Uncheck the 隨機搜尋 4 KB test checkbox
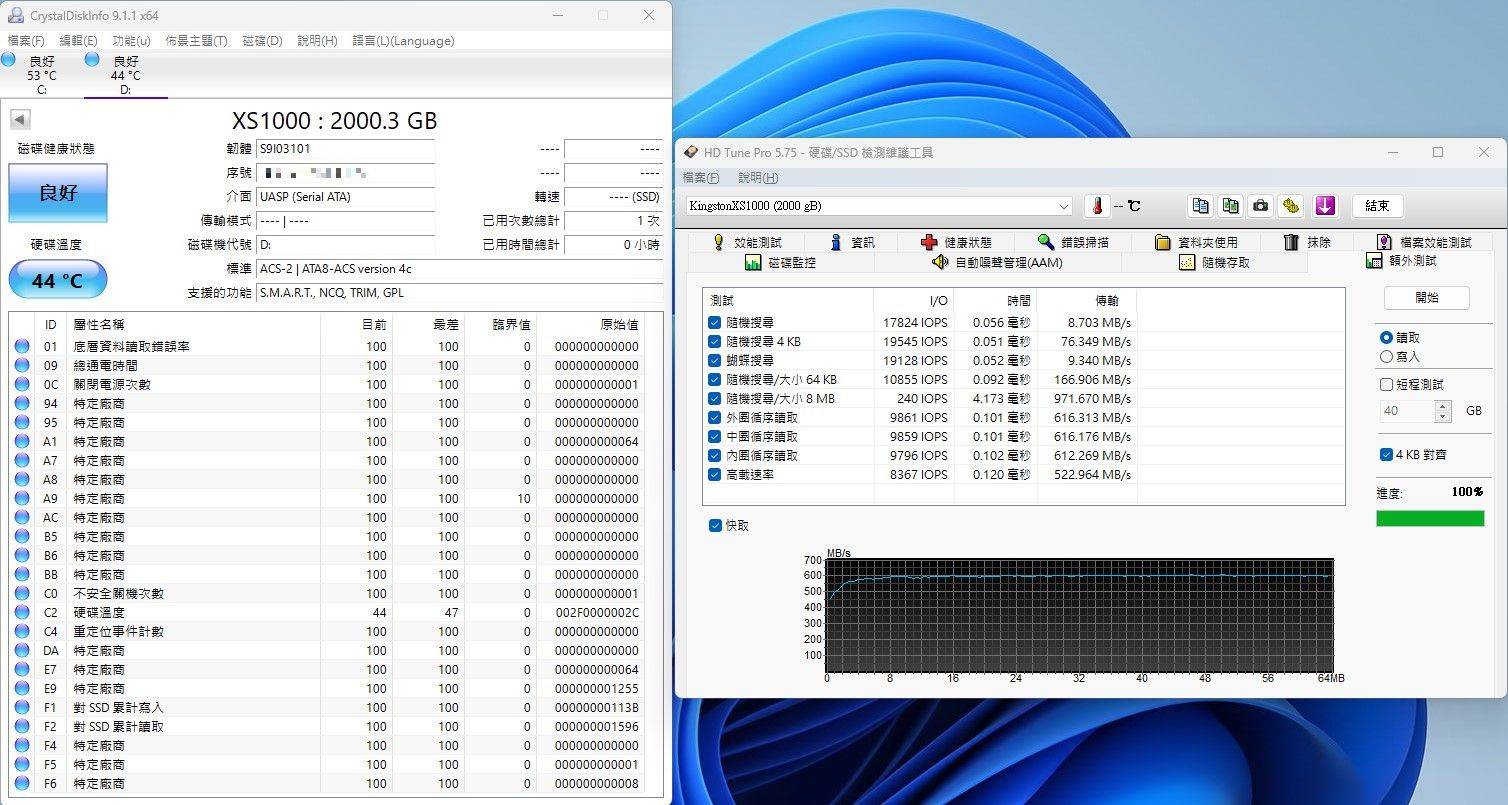1508x805 pixels. [715, 341]
